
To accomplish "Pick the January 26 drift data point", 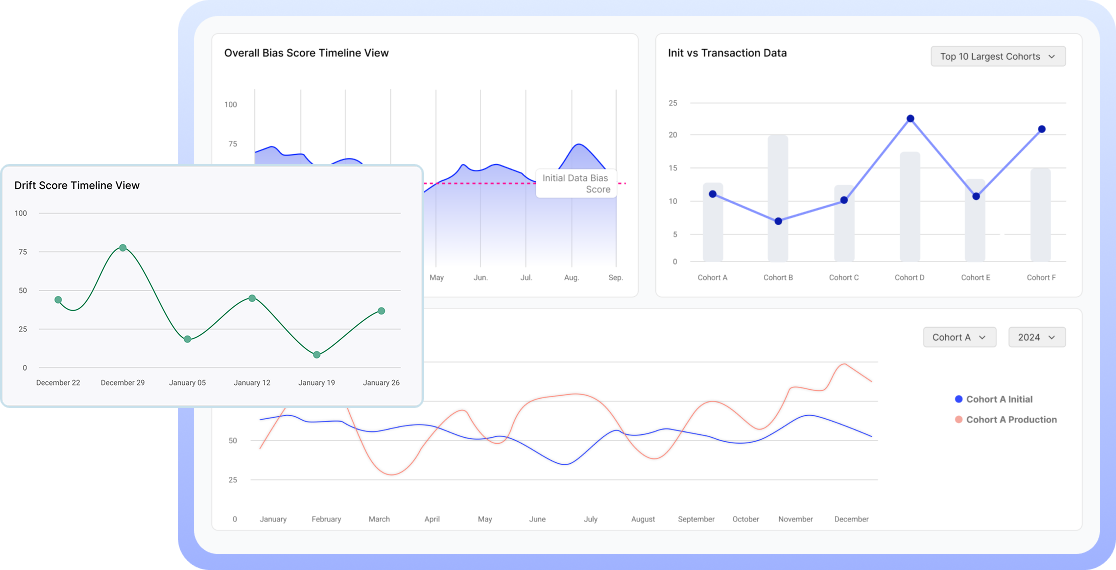I will pyautogui.click(x=381, y=311).
